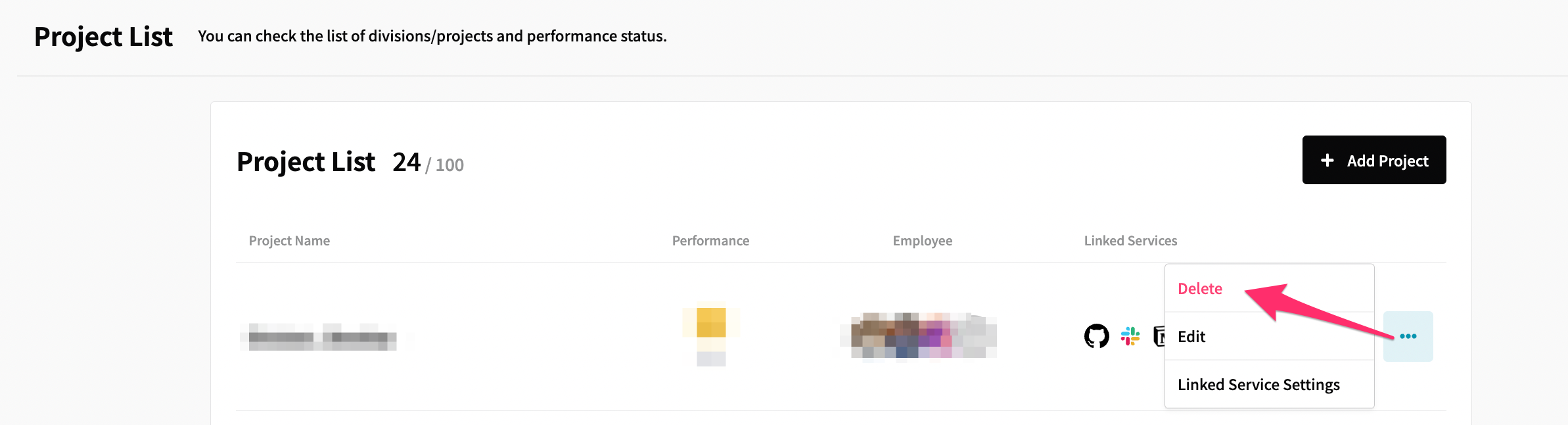
Task: Open the blurred project name link
Action: [323, 337]
